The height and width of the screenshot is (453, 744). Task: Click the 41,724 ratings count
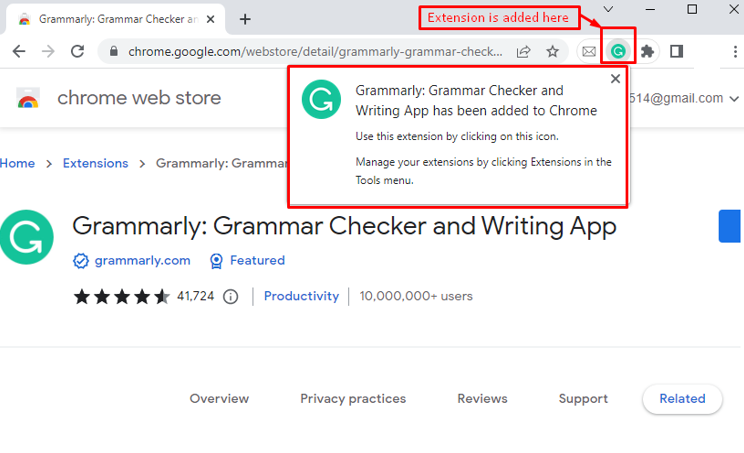point(195,296)
